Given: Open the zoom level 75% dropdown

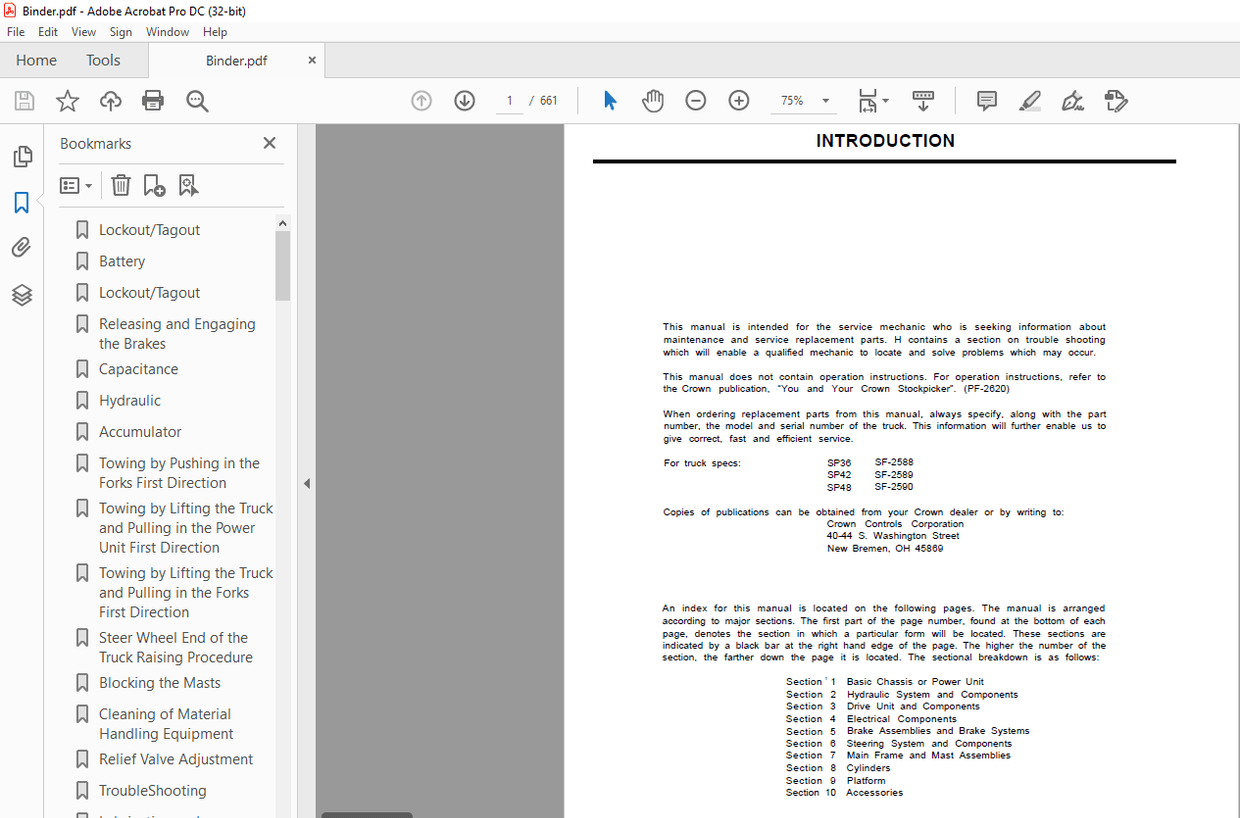Looking at the screenshot, I should pyautogui.click(x=826, y=101).
